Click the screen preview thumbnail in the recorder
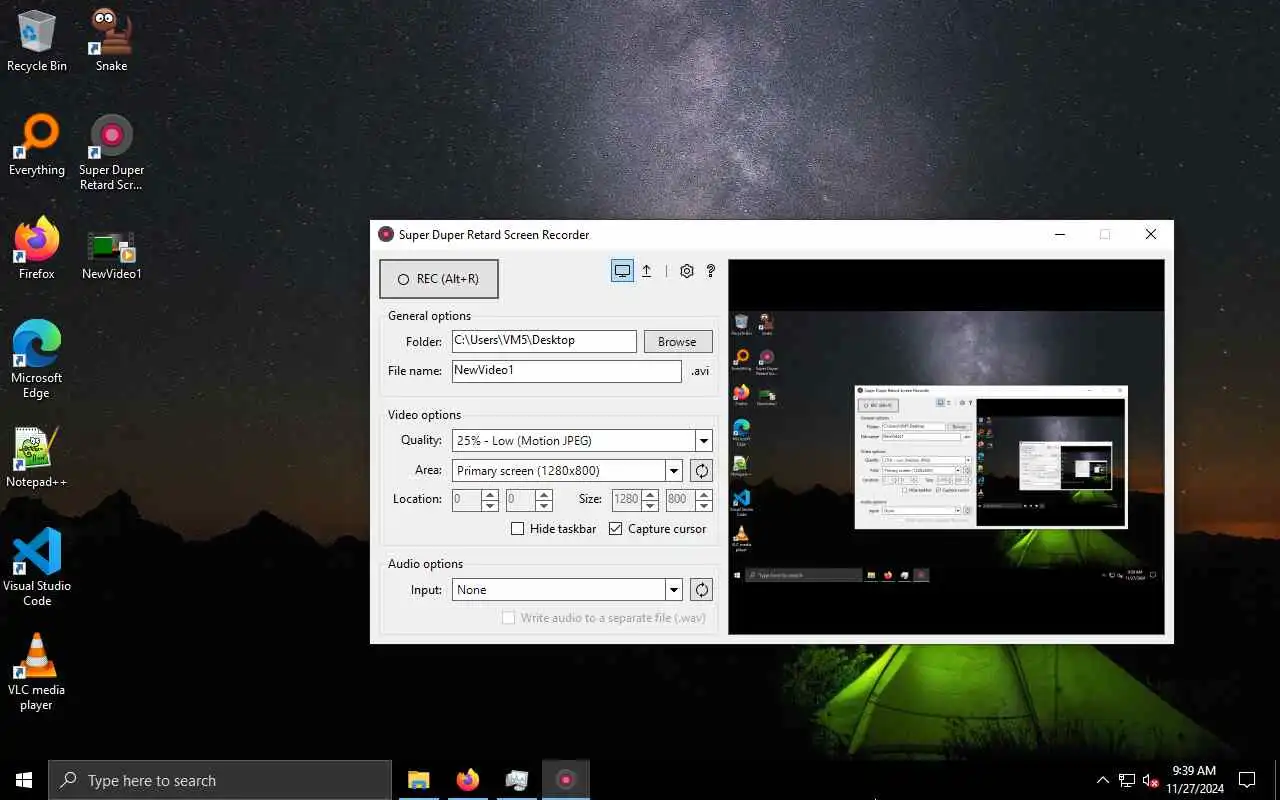The image size is (1280, 800). pyautogui.click(x=946, y=447)
